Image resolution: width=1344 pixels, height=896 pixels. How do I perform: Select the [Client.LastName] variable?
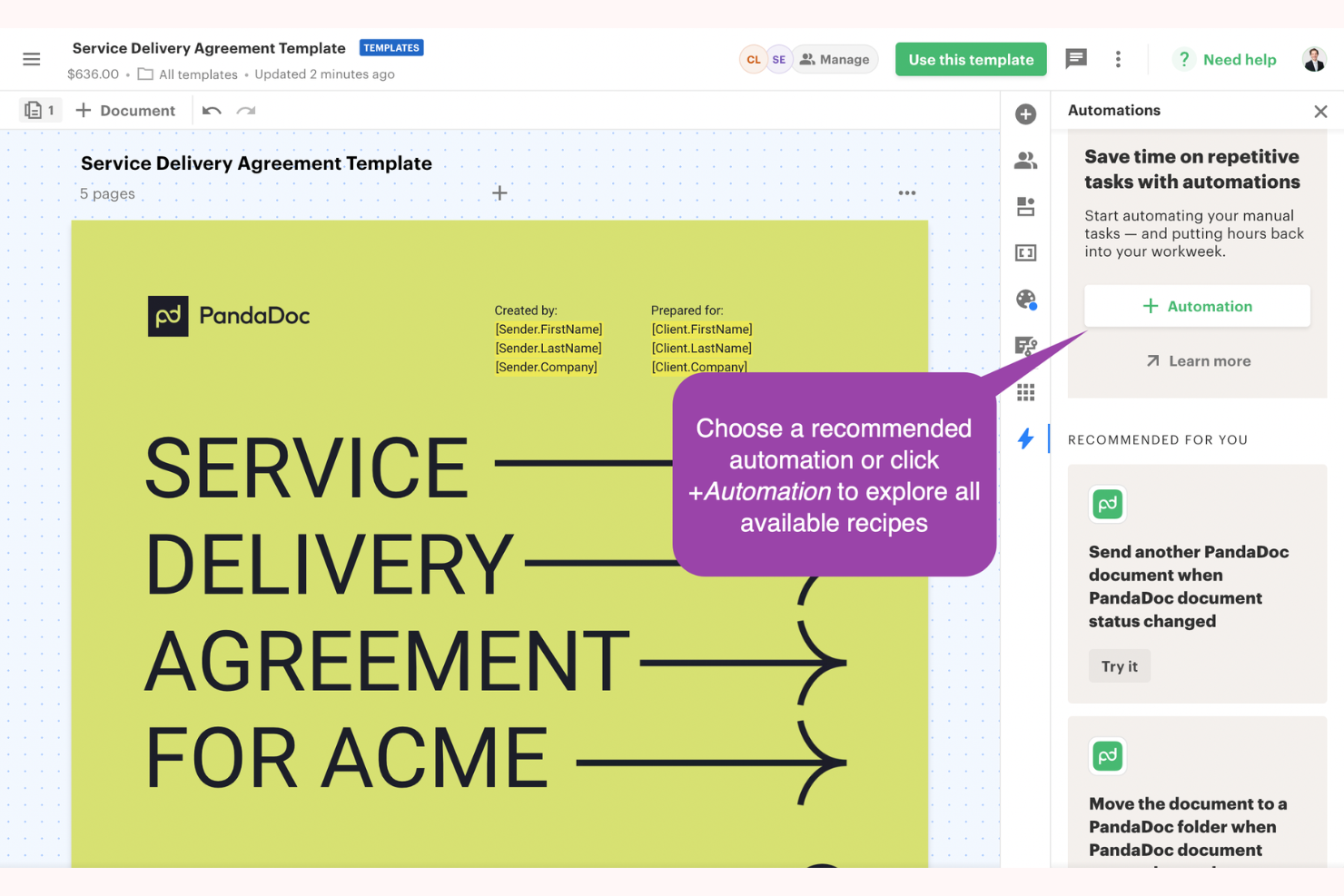point(701,349)
